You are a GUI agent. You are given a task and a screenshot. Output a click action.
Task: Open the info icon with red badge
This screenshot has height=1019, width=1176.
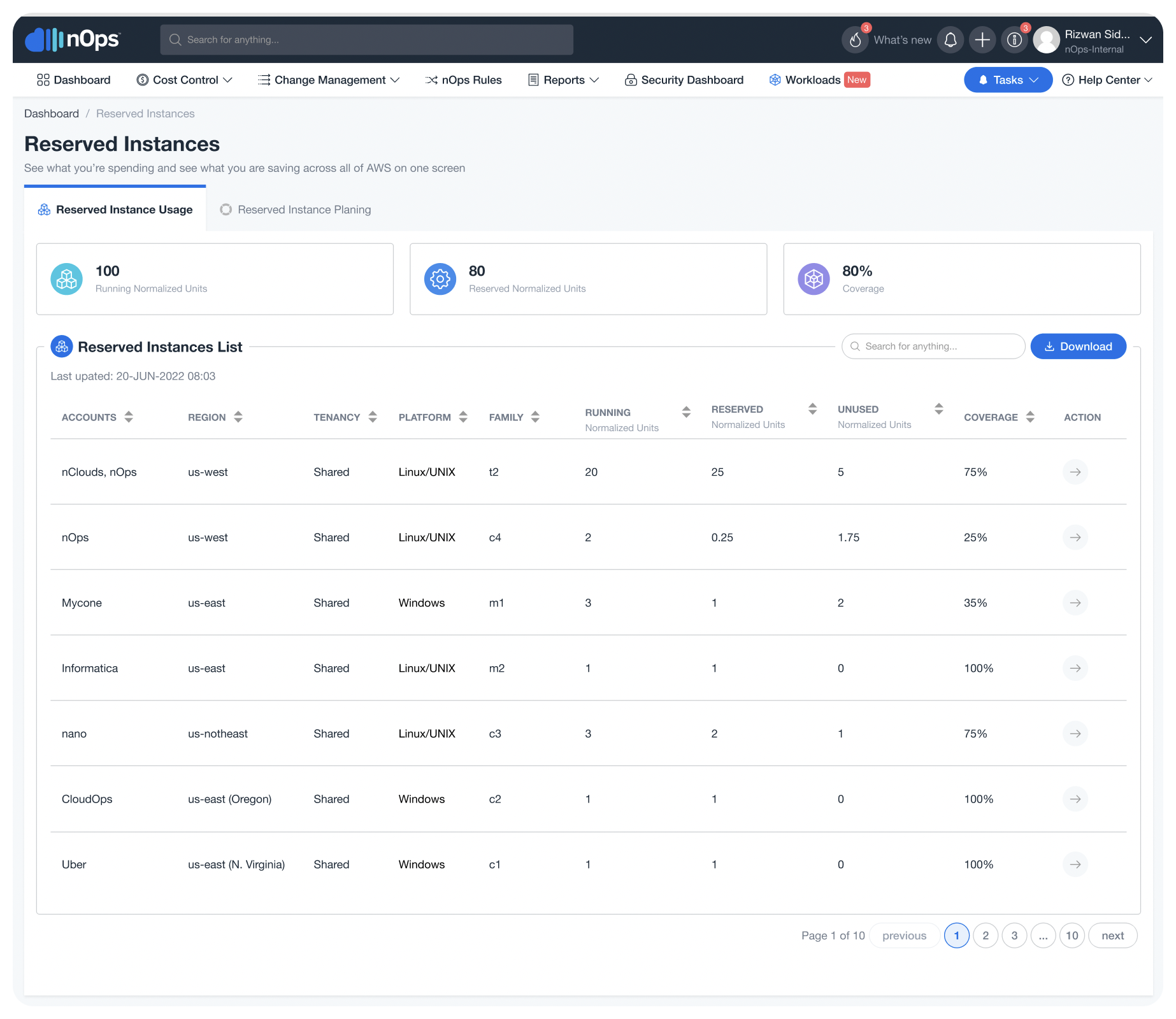[x=1015, y=39]
